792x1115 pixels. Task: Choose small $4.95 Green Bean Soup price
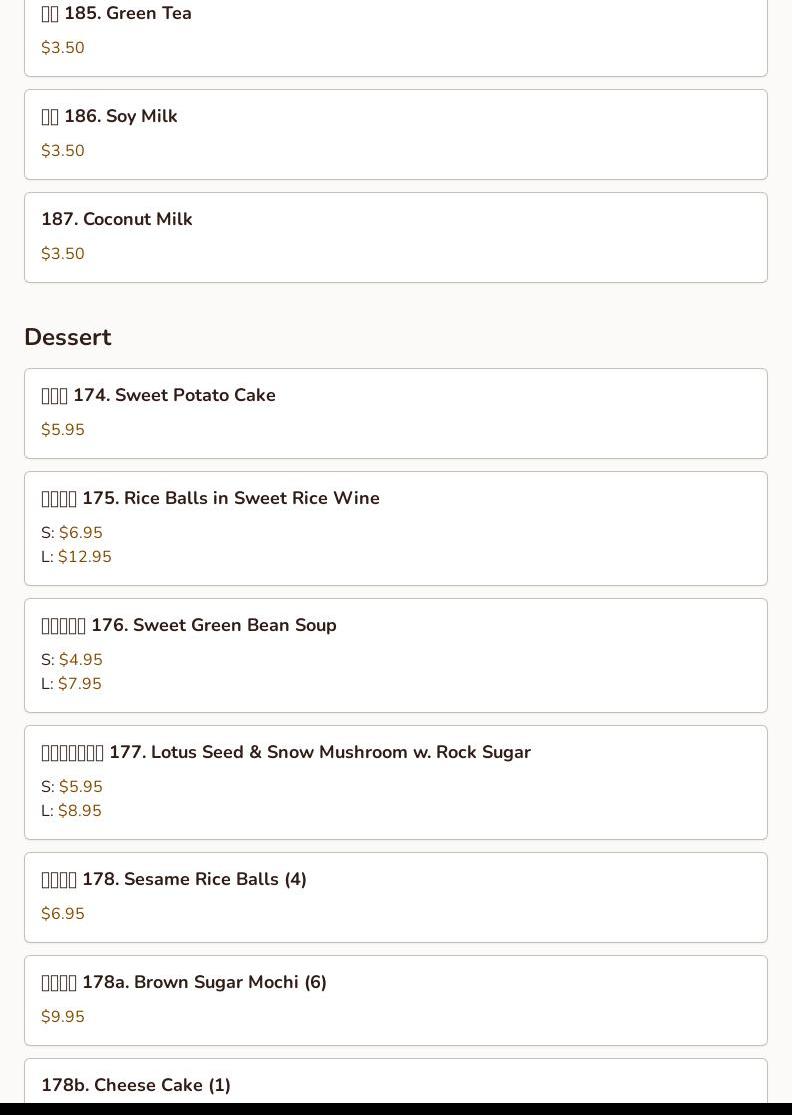pos(80,660)
